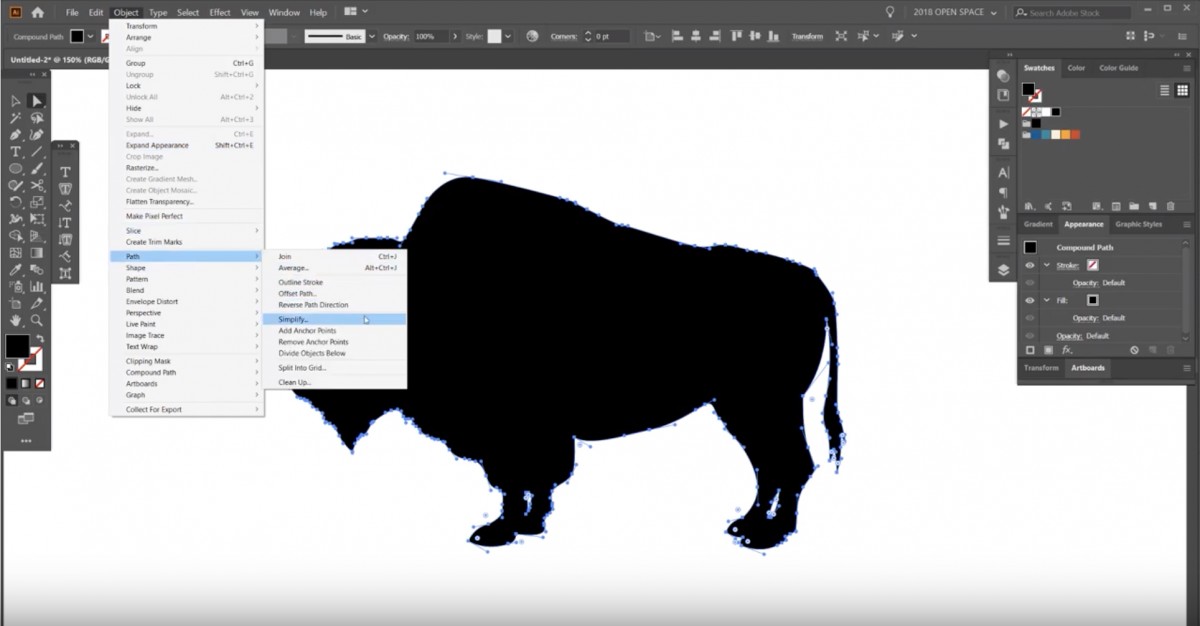Viewport: 1200px width, 626px height.
Task: Select the Column Graph tool
Action: (36, 287)
